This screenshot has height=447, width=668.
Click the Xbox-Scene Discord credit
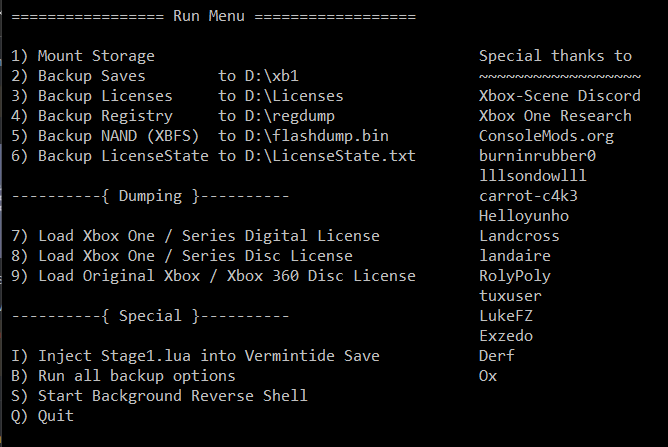559,96
